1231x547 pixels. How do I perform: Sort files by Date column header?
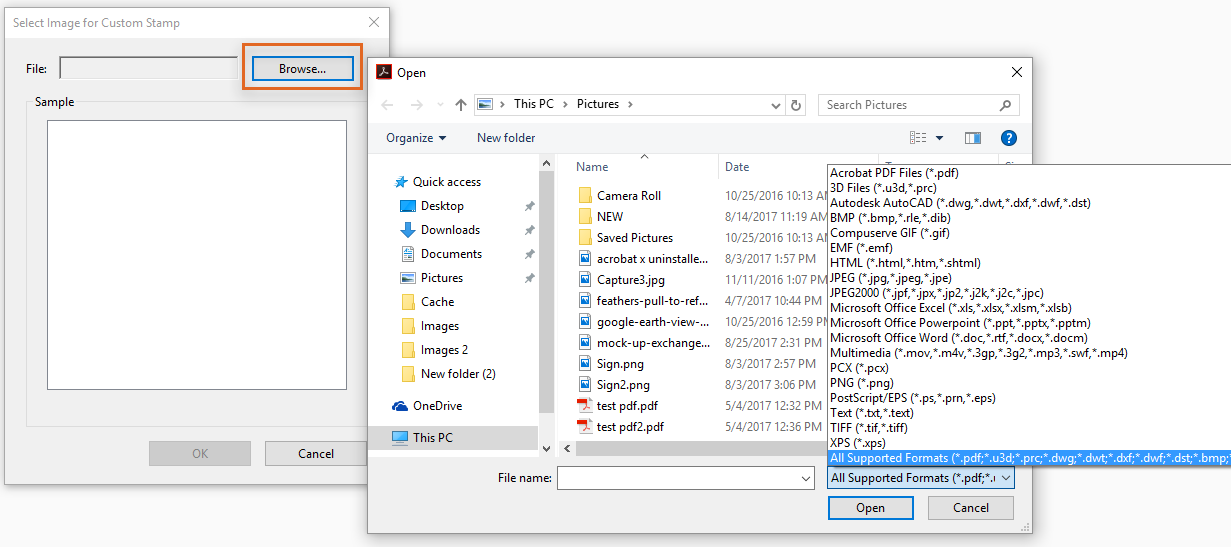pyautogui.click(x=737, y=167)
